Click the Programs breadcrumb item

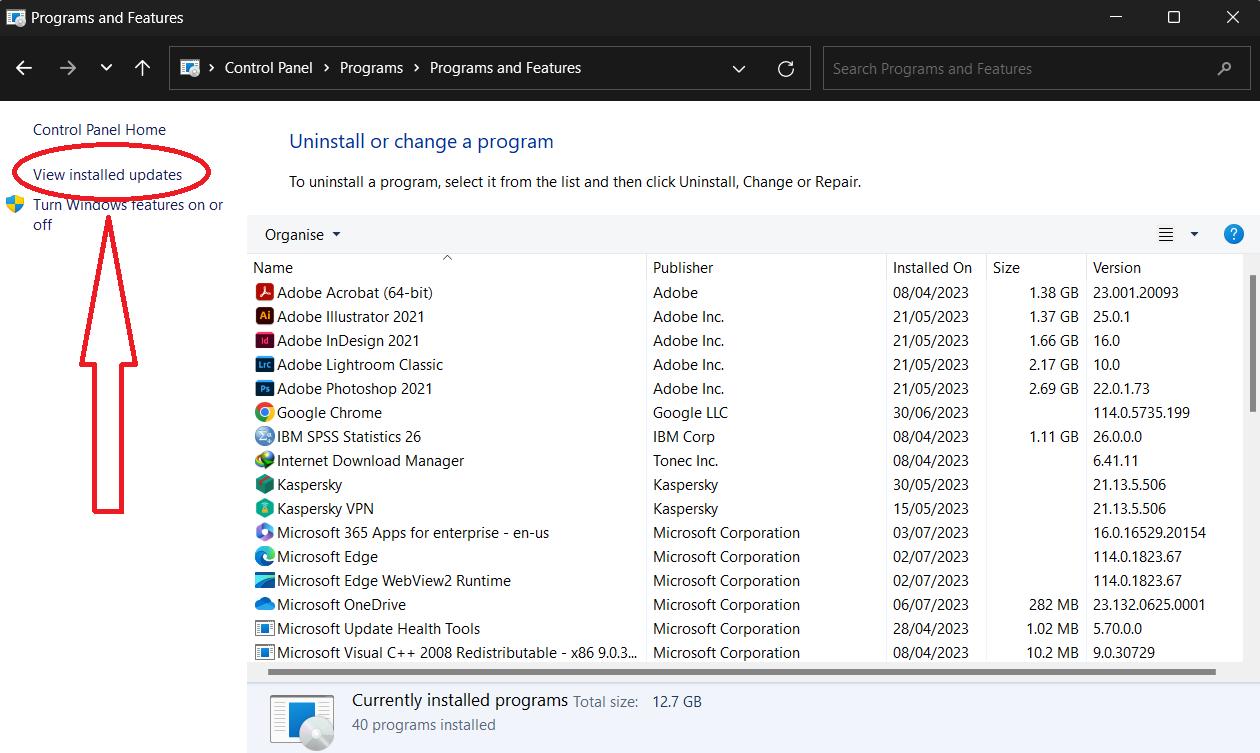(371, 68)
